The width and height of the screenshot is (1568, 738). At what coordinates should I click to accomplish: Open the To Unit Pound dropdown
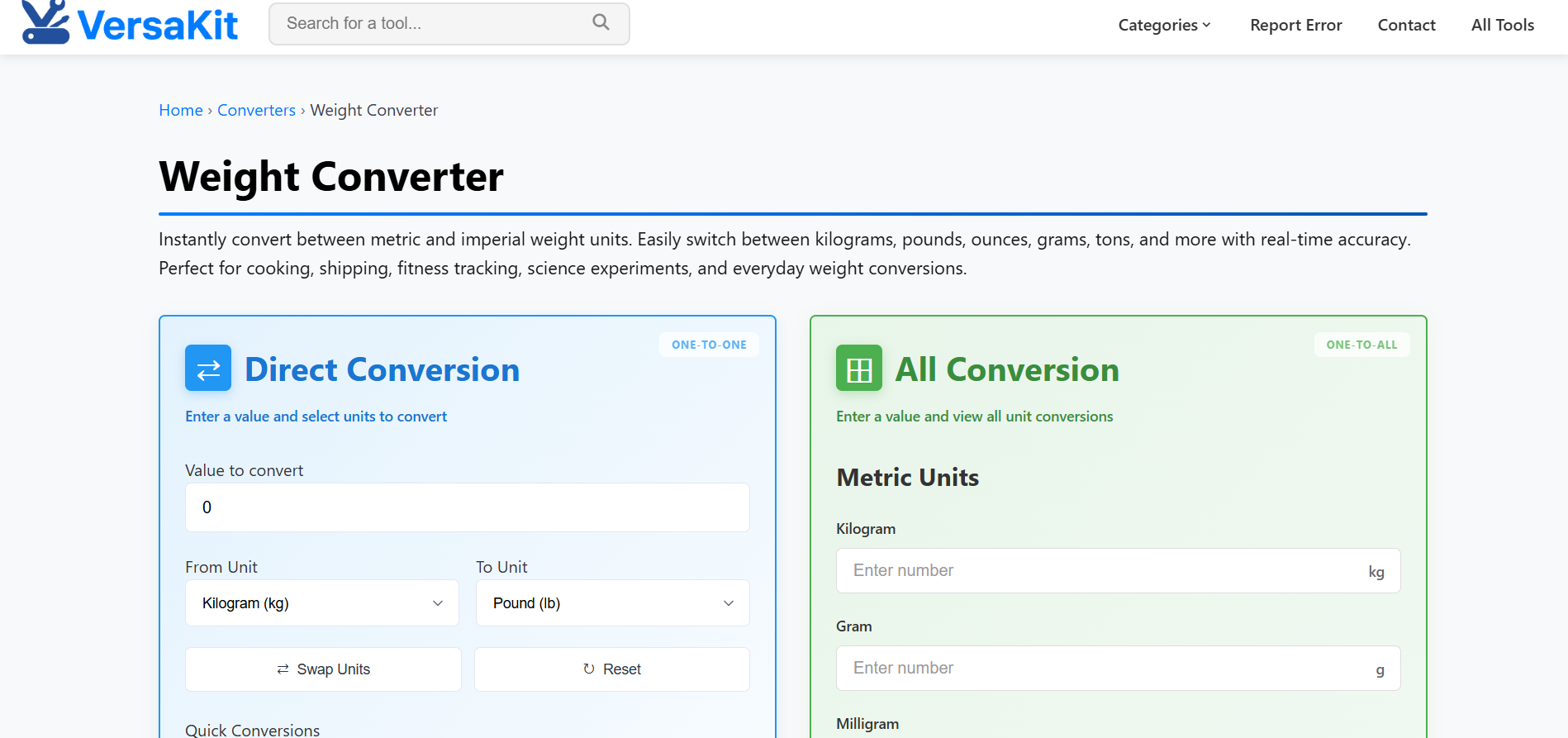point(613,603)
